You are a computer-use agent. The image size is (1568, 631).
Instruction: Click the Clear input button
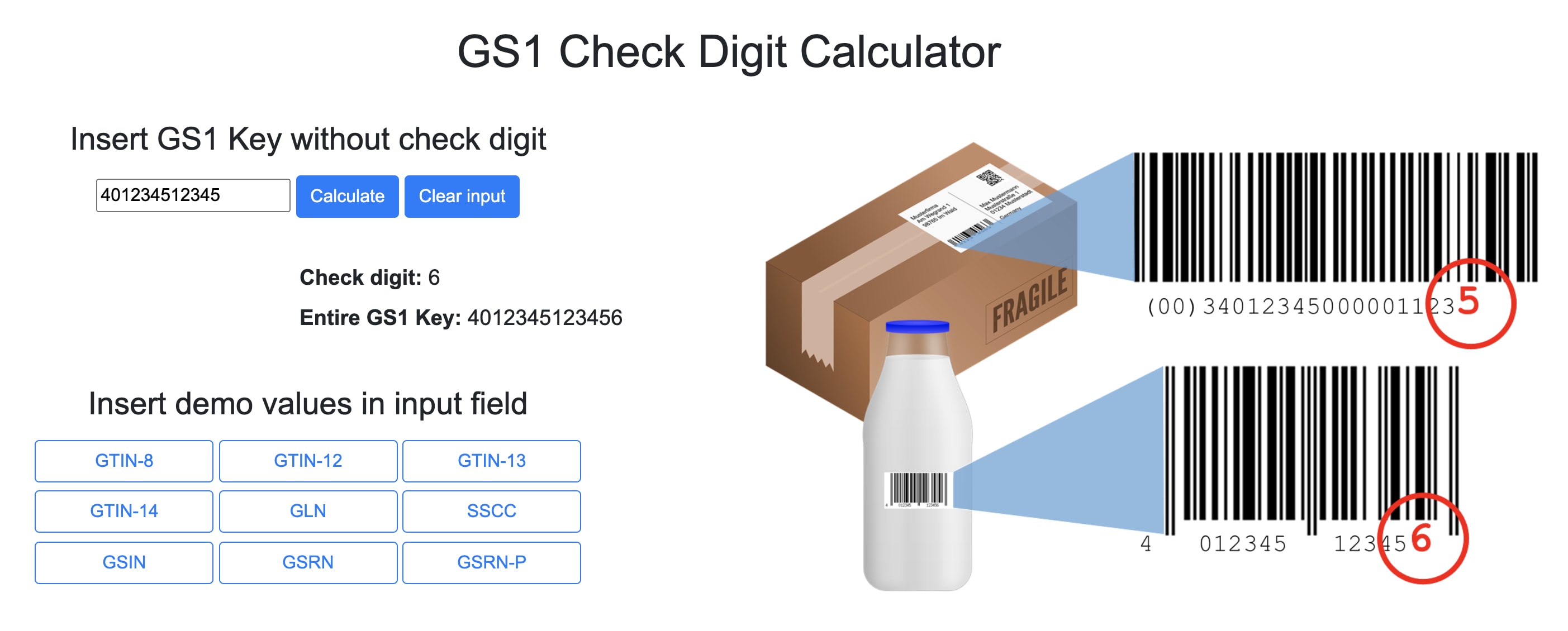tap(462, 196)
